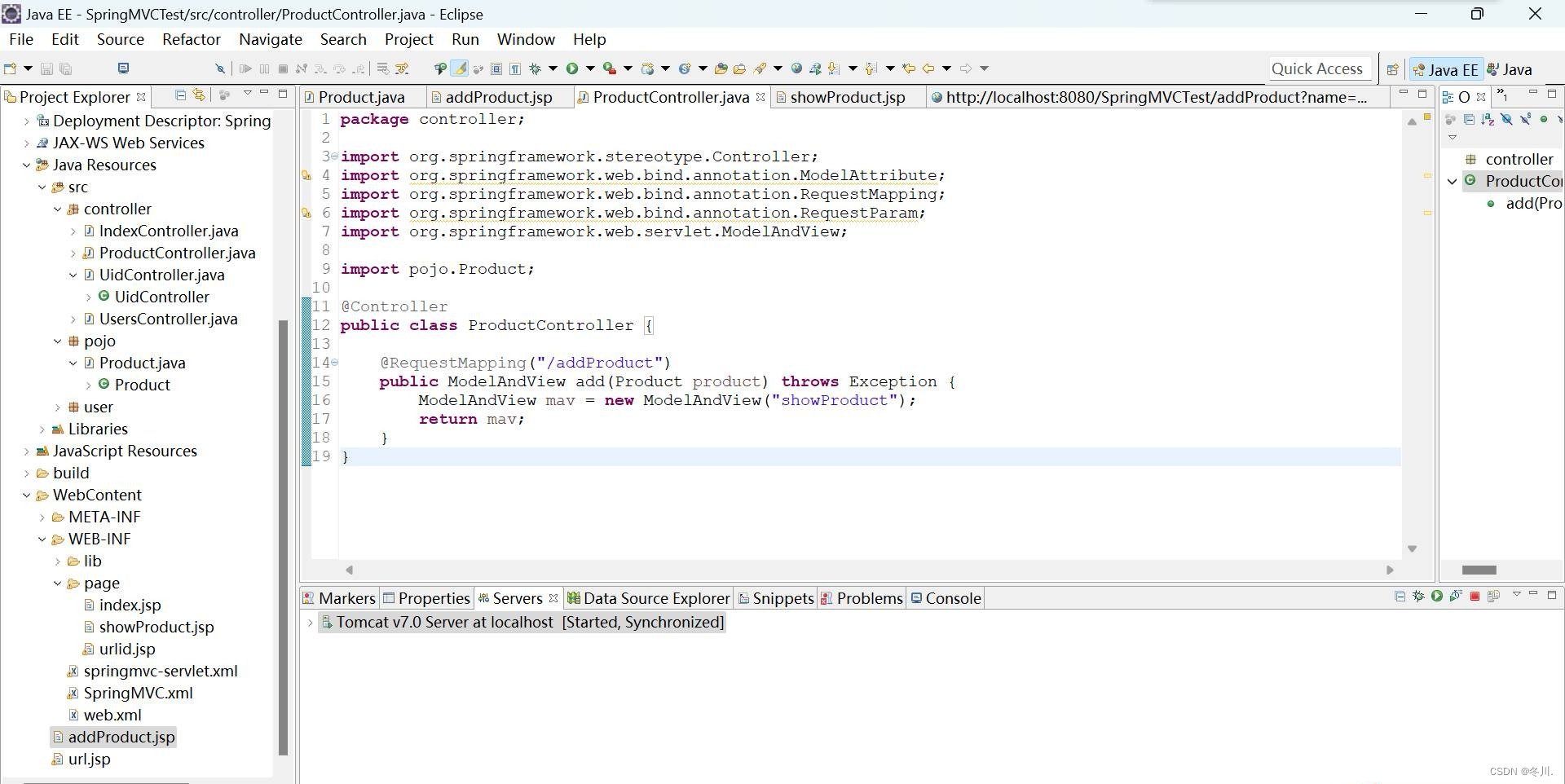This screenshot has height=784, width=1565.
Task: Toggle Hide Static Members icon in Outline
Action: (x=1525, y=119)
